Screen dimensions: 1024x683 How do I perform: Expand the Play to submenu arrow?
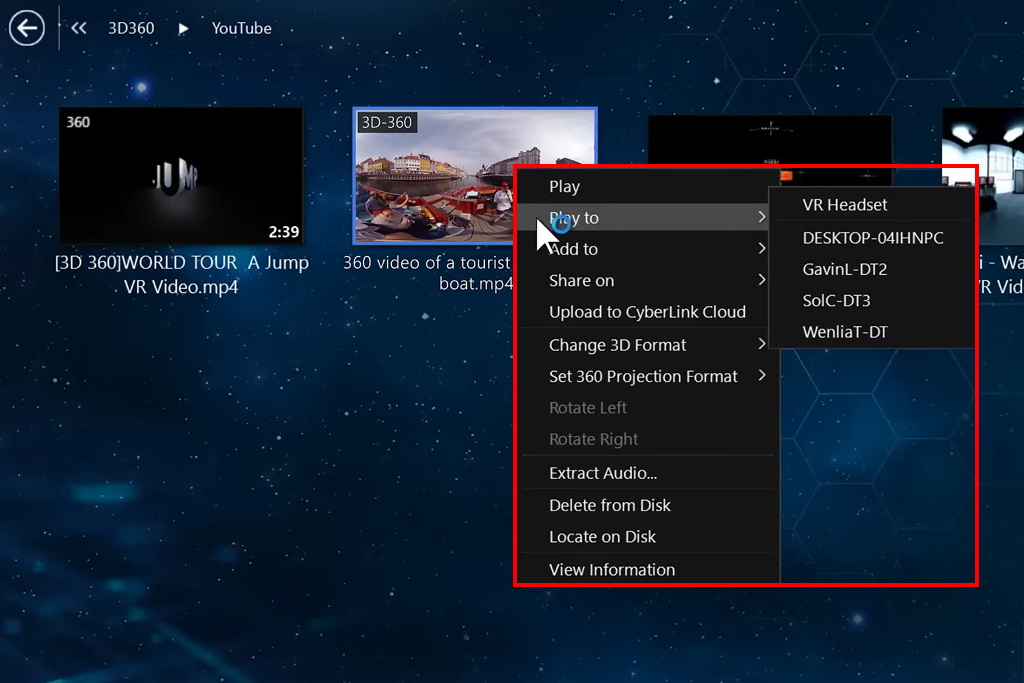pyautogui.click(x=761, y=217)
